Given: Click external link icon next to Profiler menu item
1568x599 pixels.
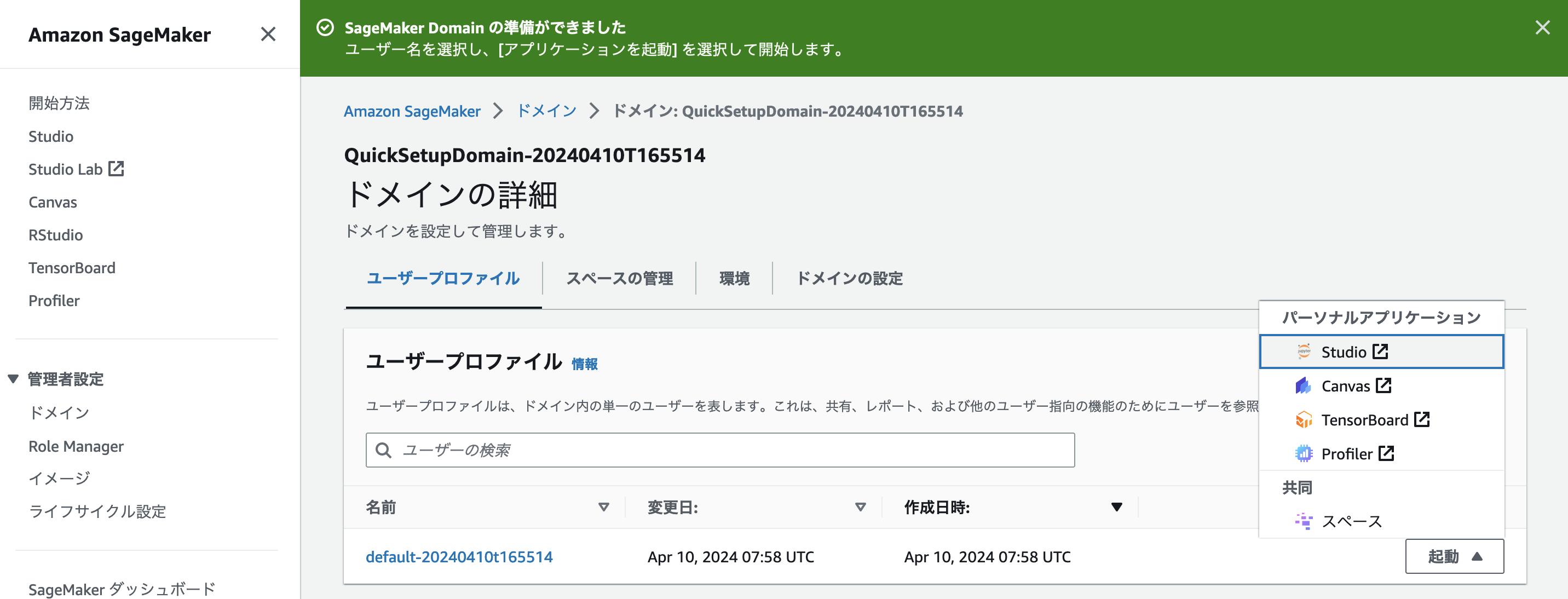Looking at the screenshot, I should (1386, 453).
